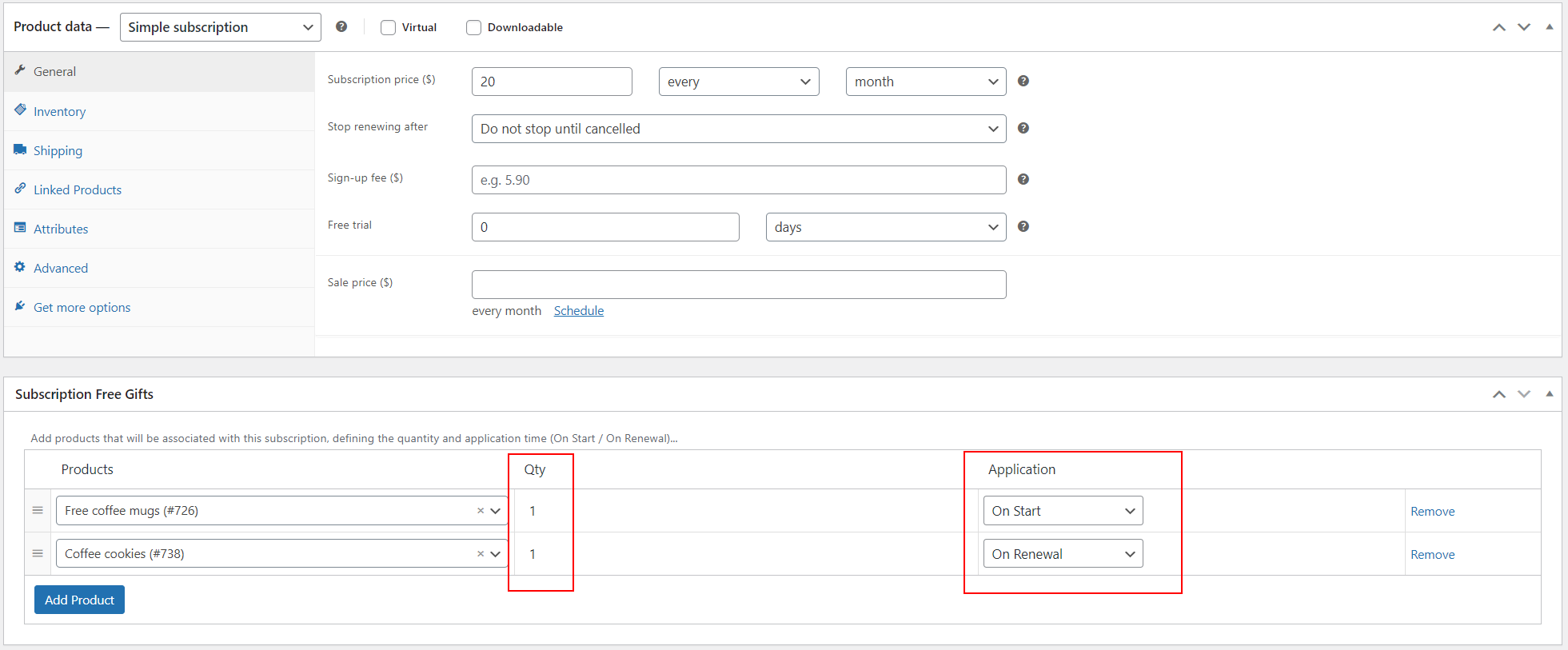Click drag handle for Coffee cookies row
Image resolution: width=1568 pixels, height=650 pixels.
[x=38, y=553]
